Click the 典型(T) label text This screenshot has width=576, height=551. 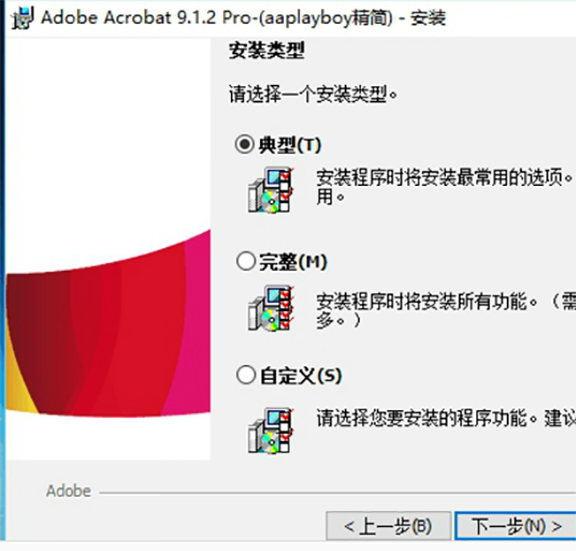(x=290, y=145)
